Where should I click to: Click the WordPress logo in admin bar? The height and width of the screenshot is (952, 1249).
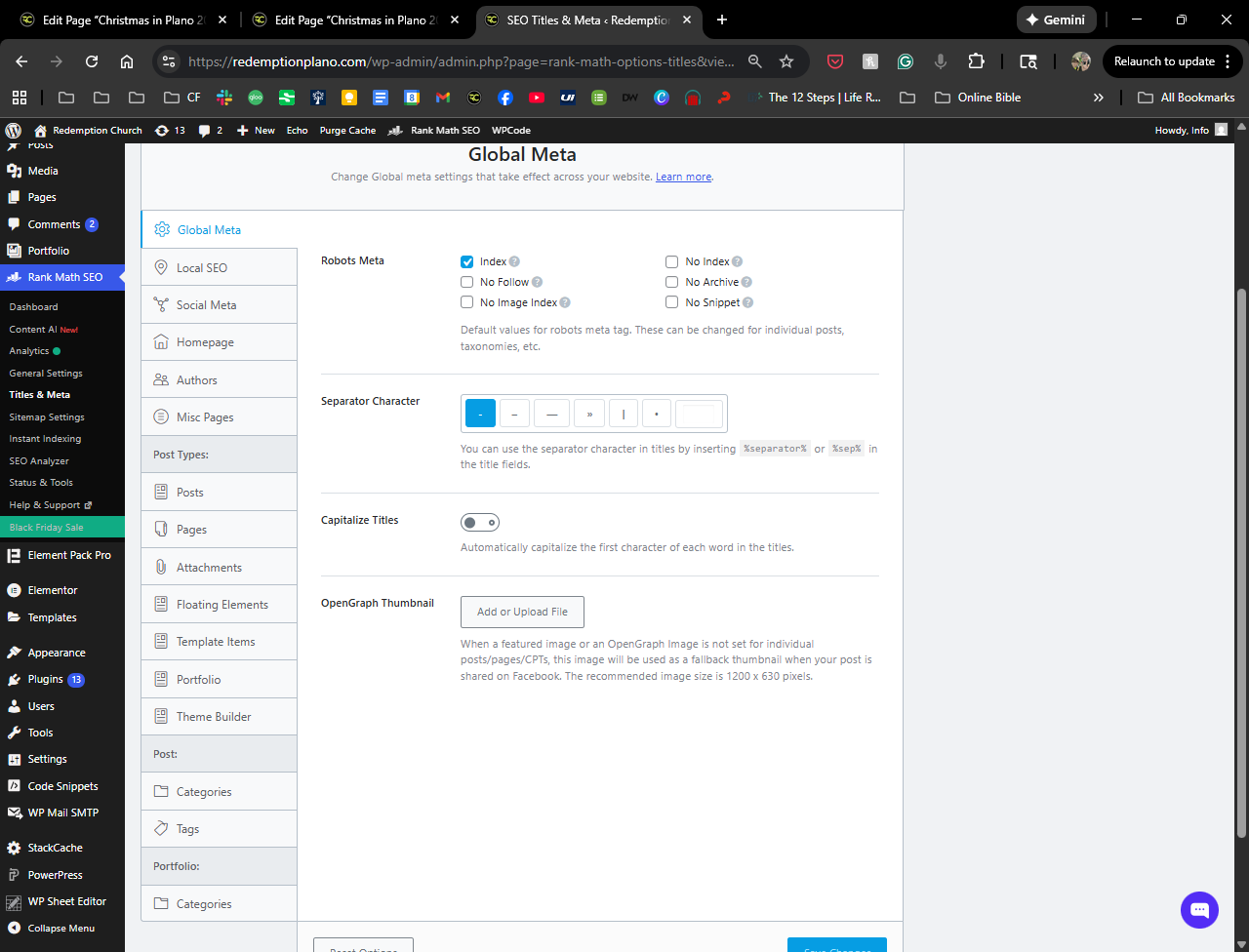coord(14,130)
